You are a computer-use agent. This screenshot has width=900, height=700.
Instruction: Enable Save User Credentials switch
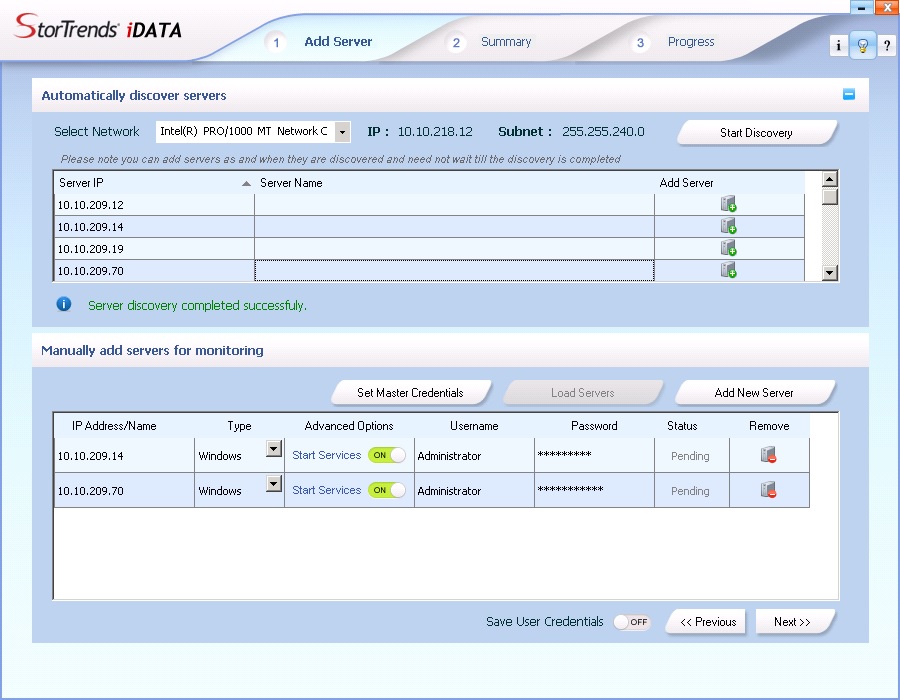(631, 622)
